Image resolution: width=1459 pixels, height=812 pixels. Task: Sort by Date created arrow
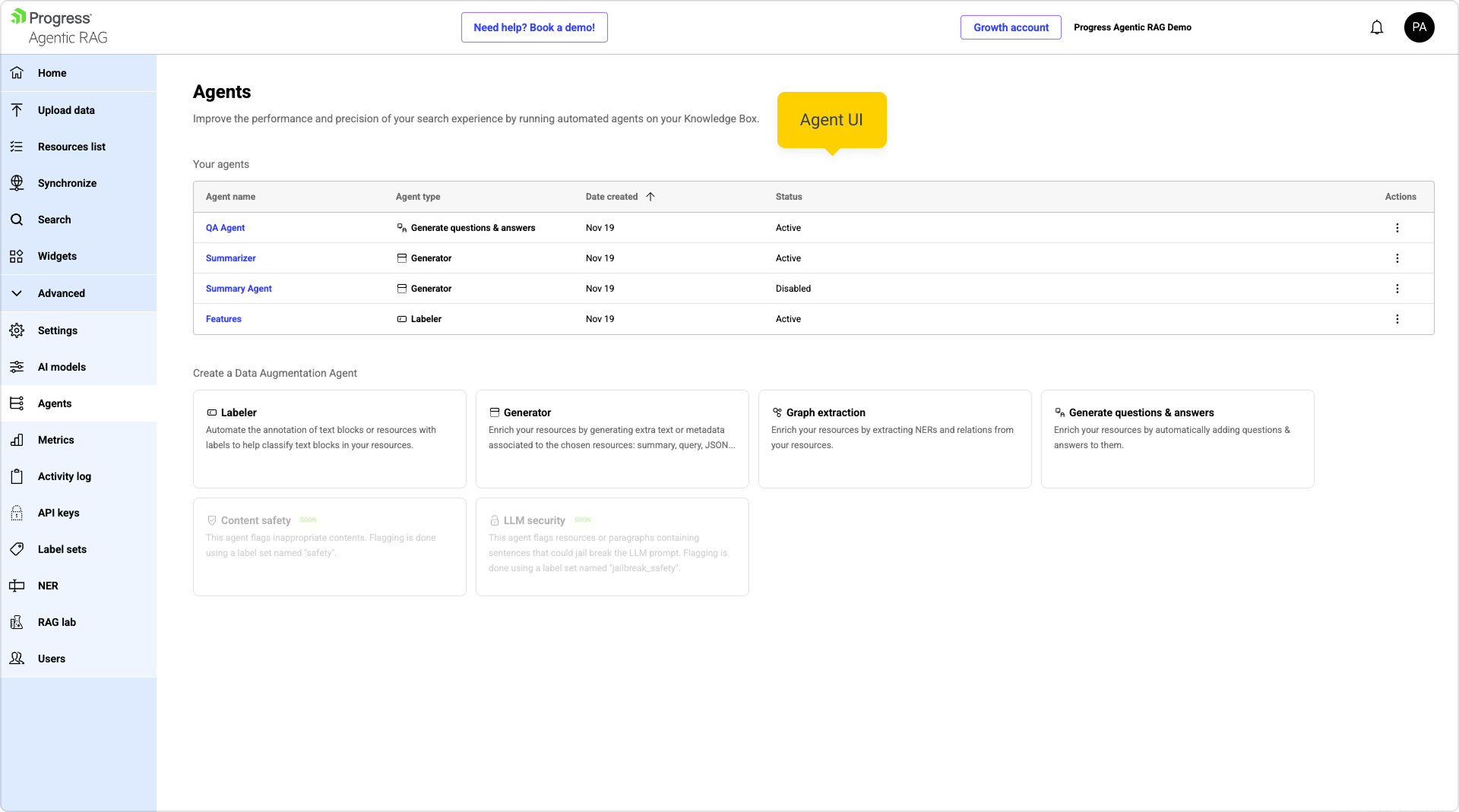[x=650, y=197]
